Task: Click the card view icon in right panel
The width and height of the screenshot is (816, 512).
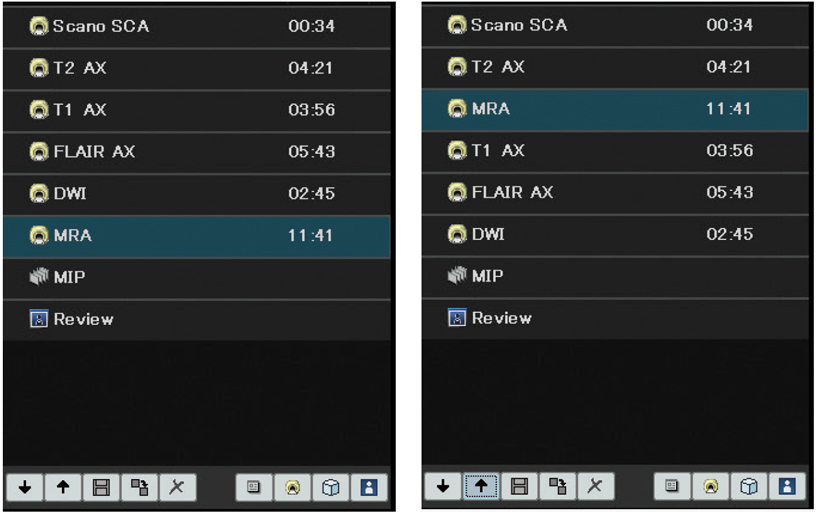Action: pyautogui.click(x=672, y=486)
